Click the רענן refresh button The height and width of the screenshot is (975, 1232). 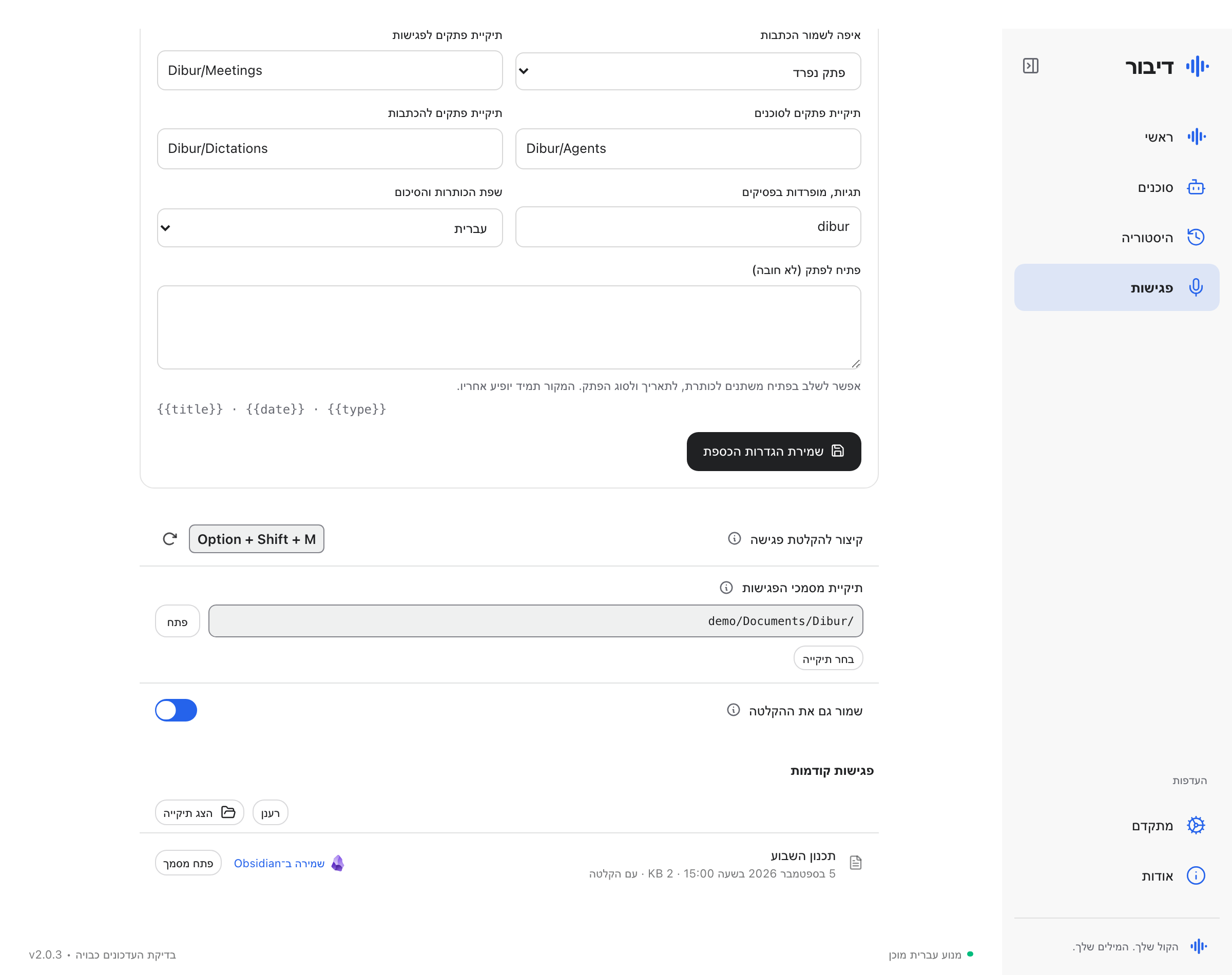(270, 813)
